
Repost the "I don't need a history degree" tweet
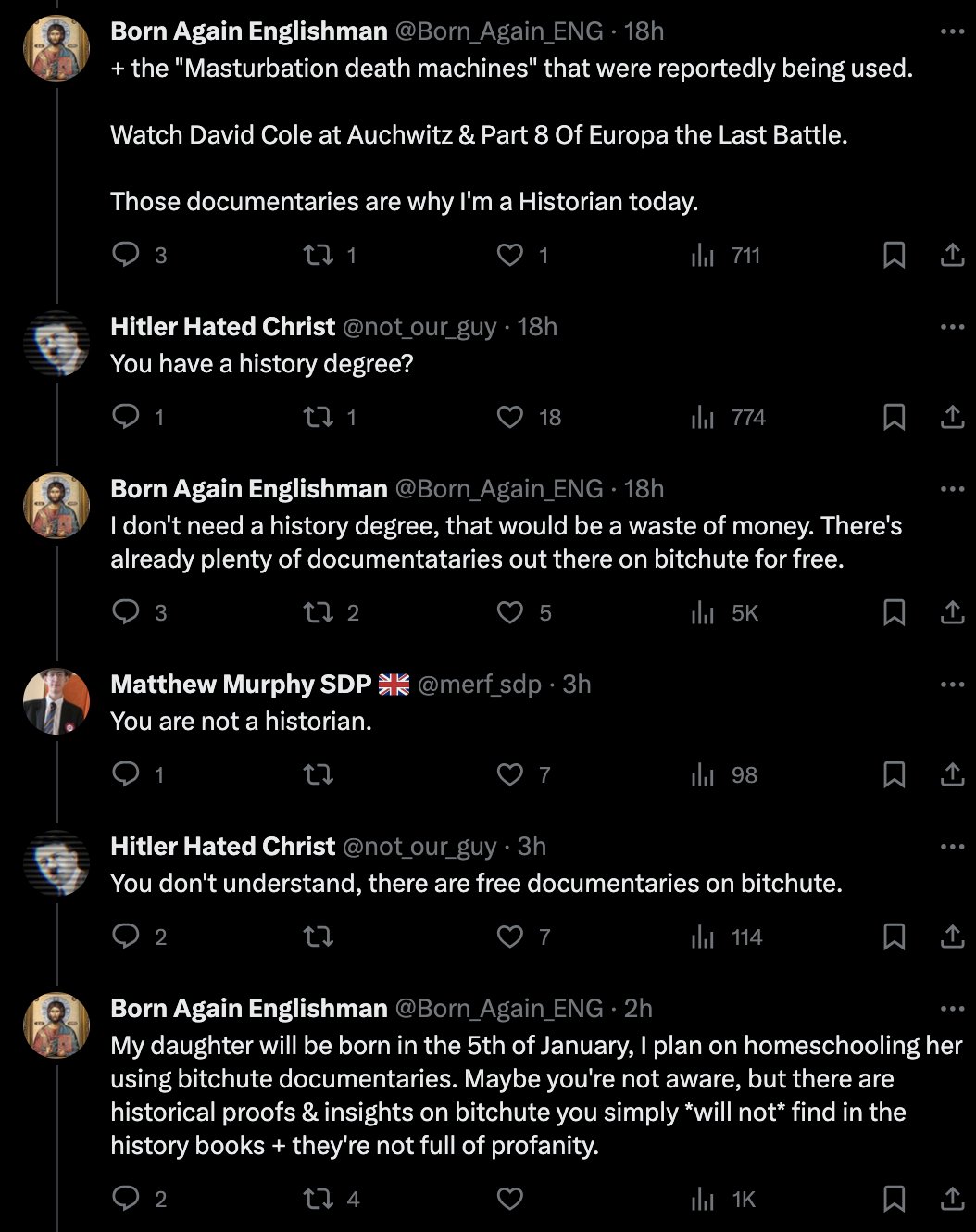319,612
